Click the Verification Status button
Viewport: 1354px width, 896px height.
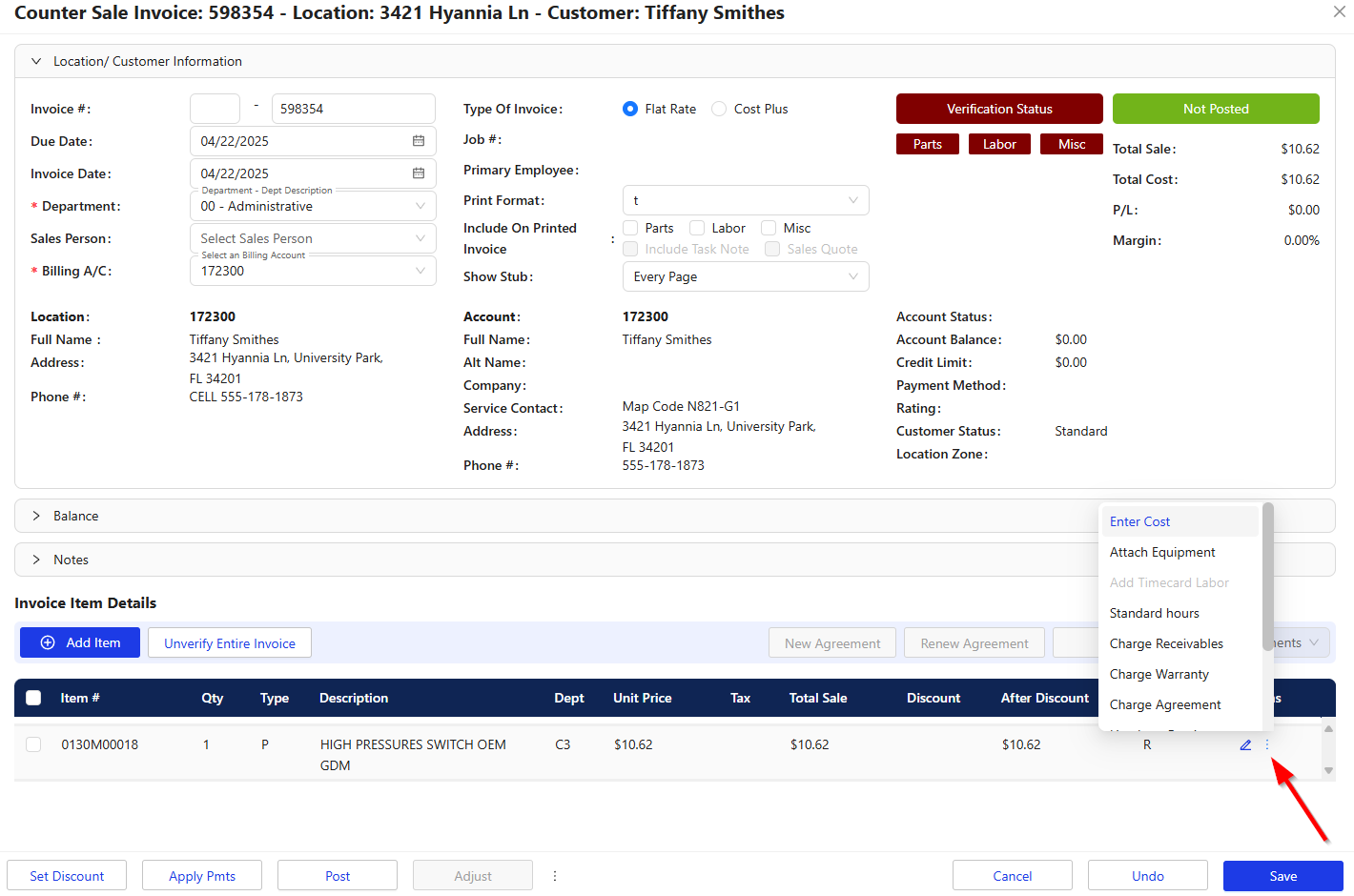pyautogui.click(x=999, y=109)
